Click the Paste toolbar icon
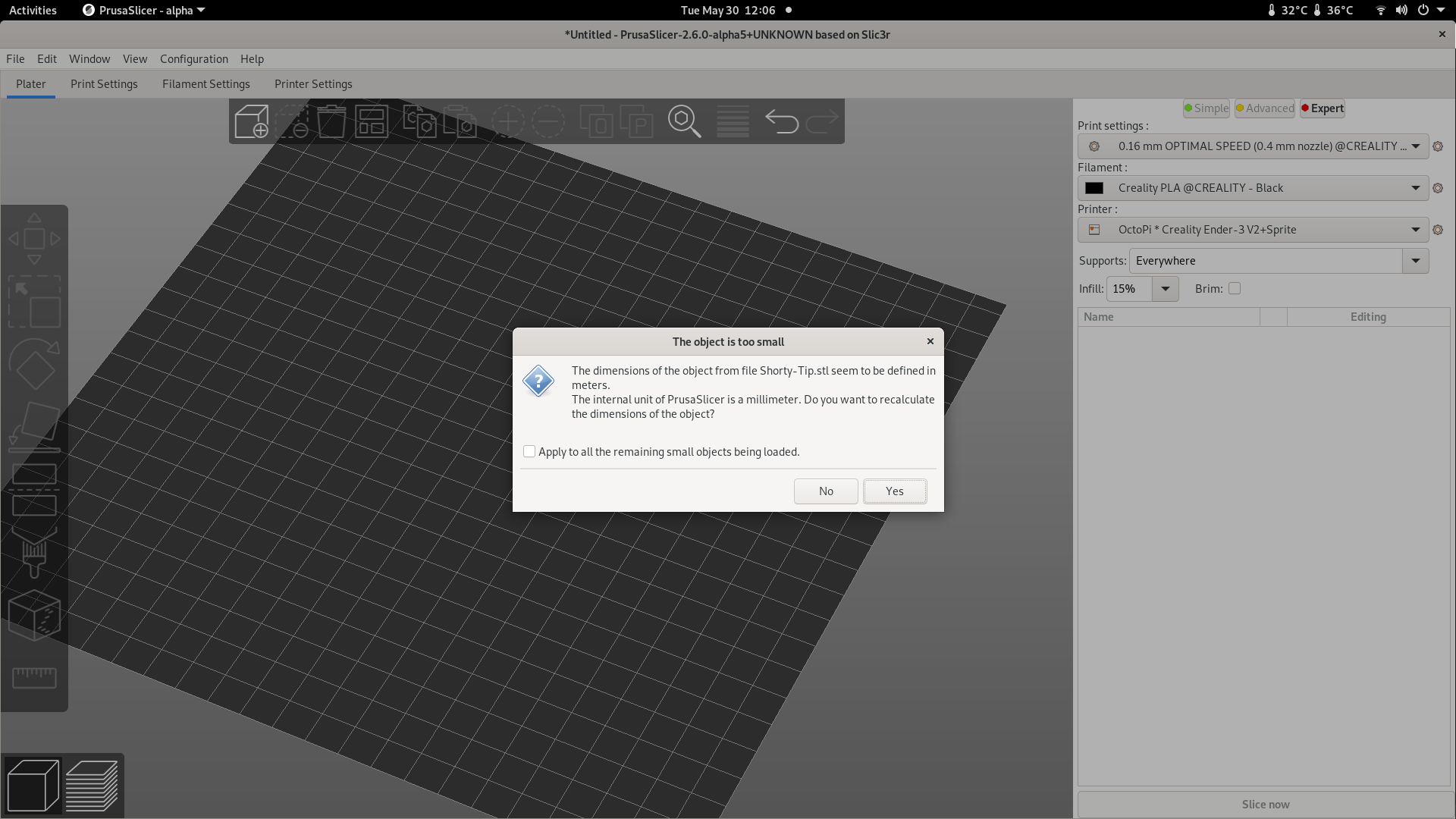 (460, 121)
